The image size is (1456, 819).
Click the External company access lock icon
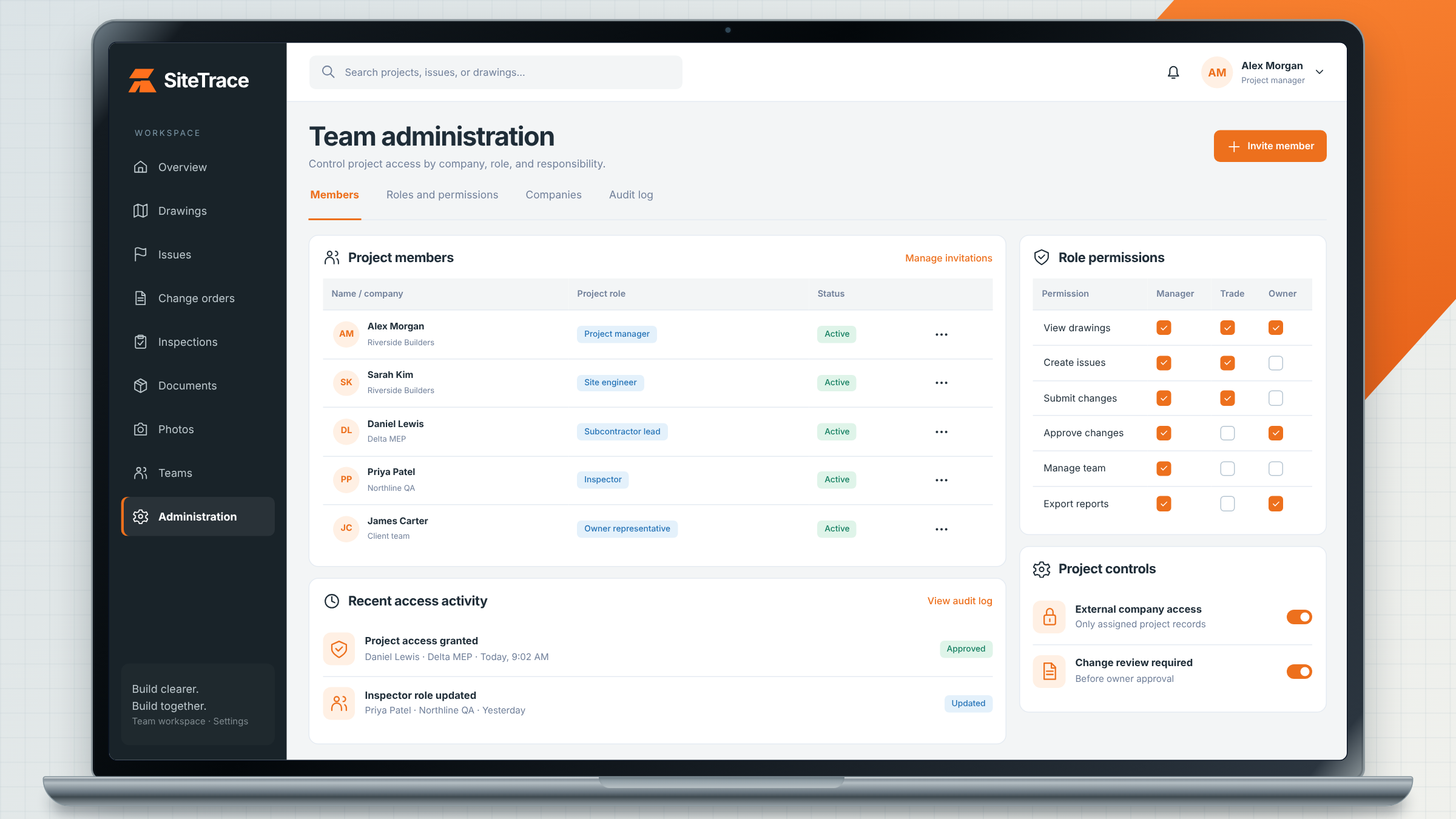[x=1050, y=617]
